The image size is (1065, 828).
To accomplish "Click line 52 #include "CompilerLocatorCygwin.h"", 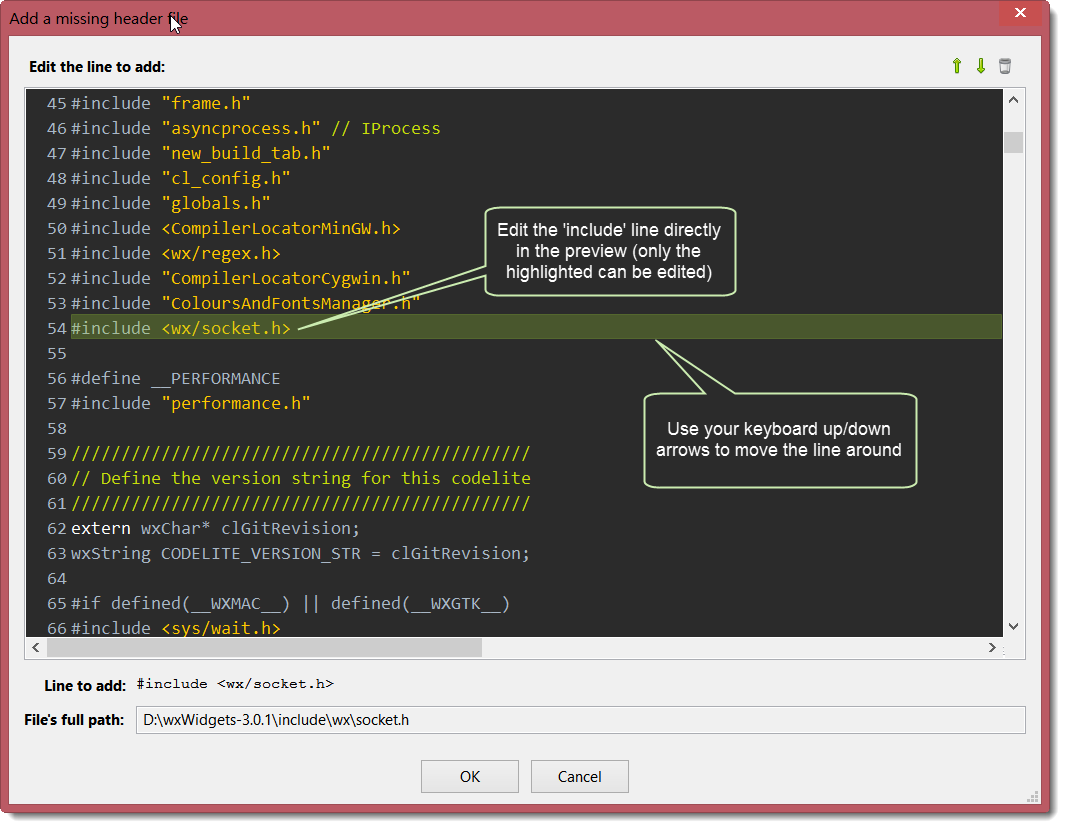I will tap(241, 278).
